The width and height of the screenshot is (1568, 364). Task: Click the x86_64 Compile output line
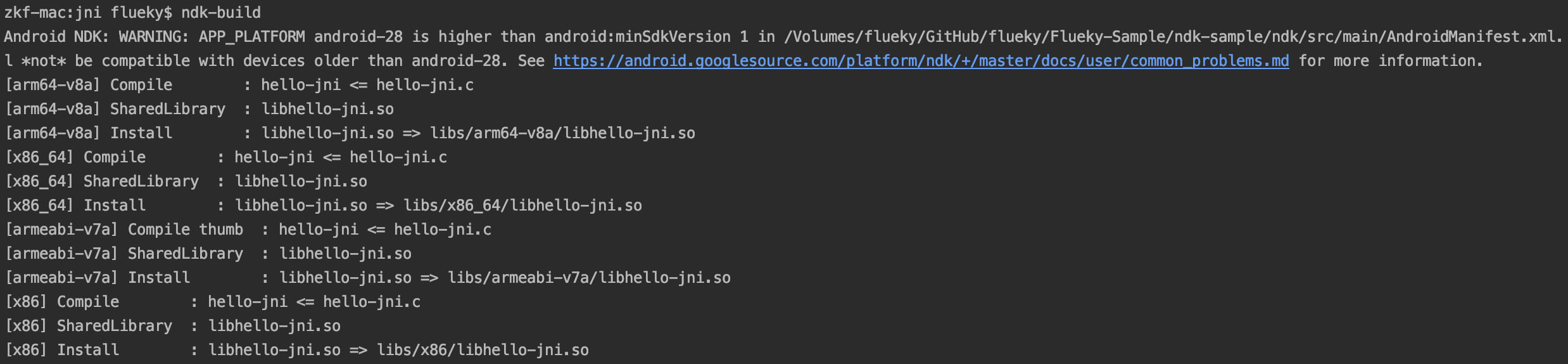tap(226, 157)
